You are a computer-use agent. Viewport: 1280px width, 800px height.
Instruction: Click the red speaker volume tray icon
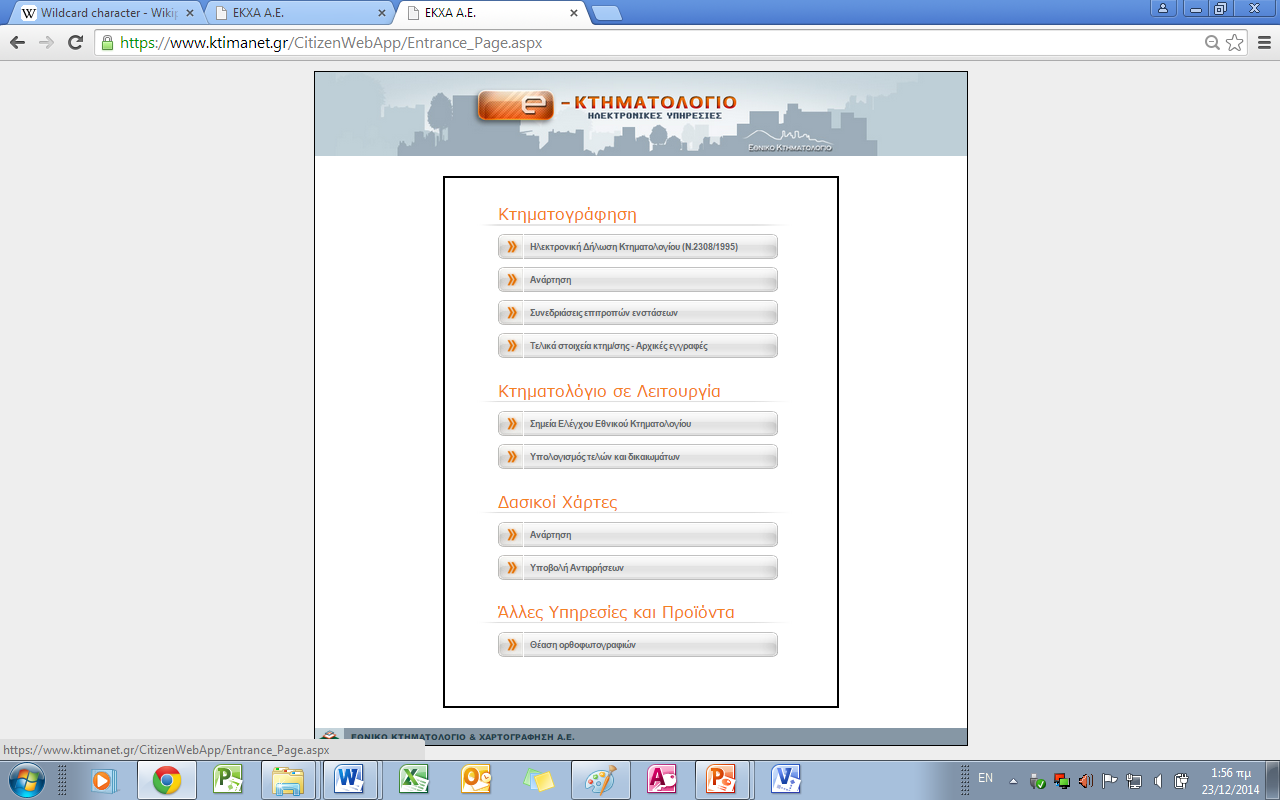click(x=1086, y=781)
